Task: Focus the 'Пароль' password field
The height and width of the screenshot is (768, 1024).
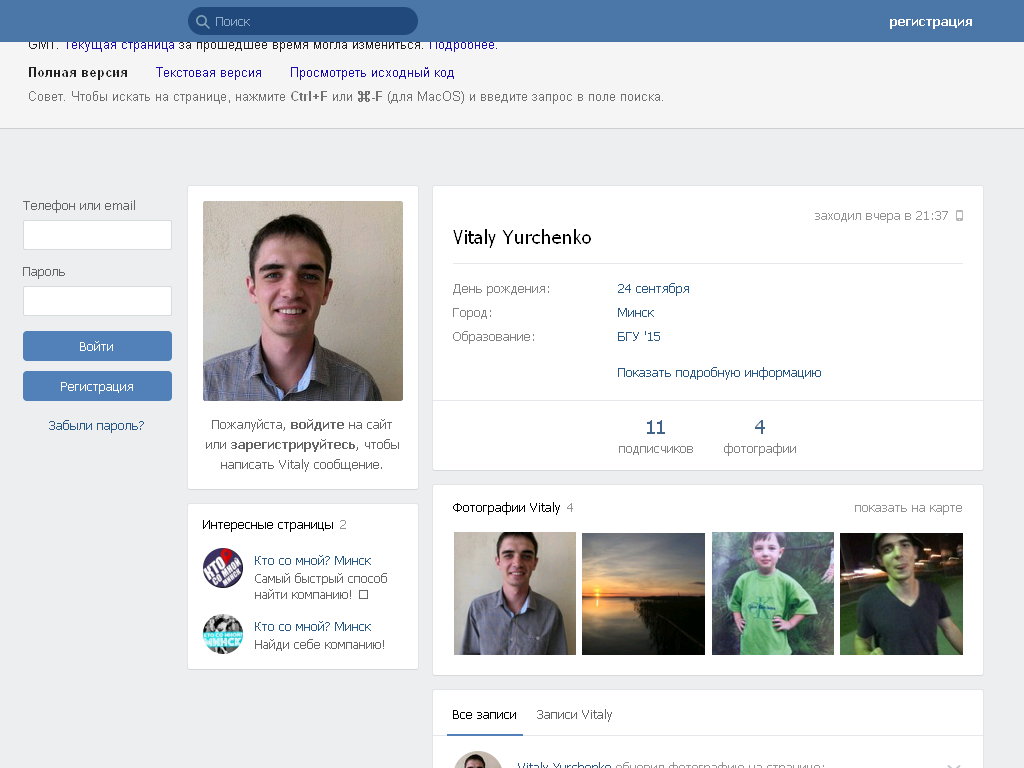Action: [x=97, y=301]
